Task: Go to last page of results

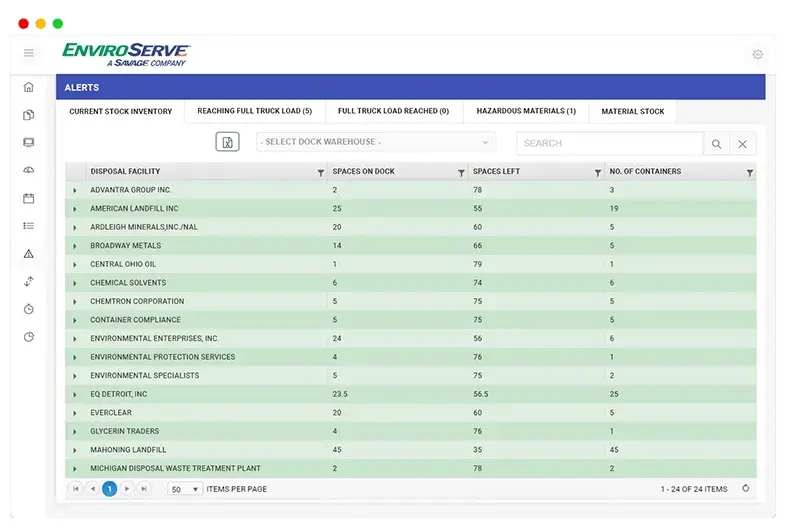Action: point(144,488)
